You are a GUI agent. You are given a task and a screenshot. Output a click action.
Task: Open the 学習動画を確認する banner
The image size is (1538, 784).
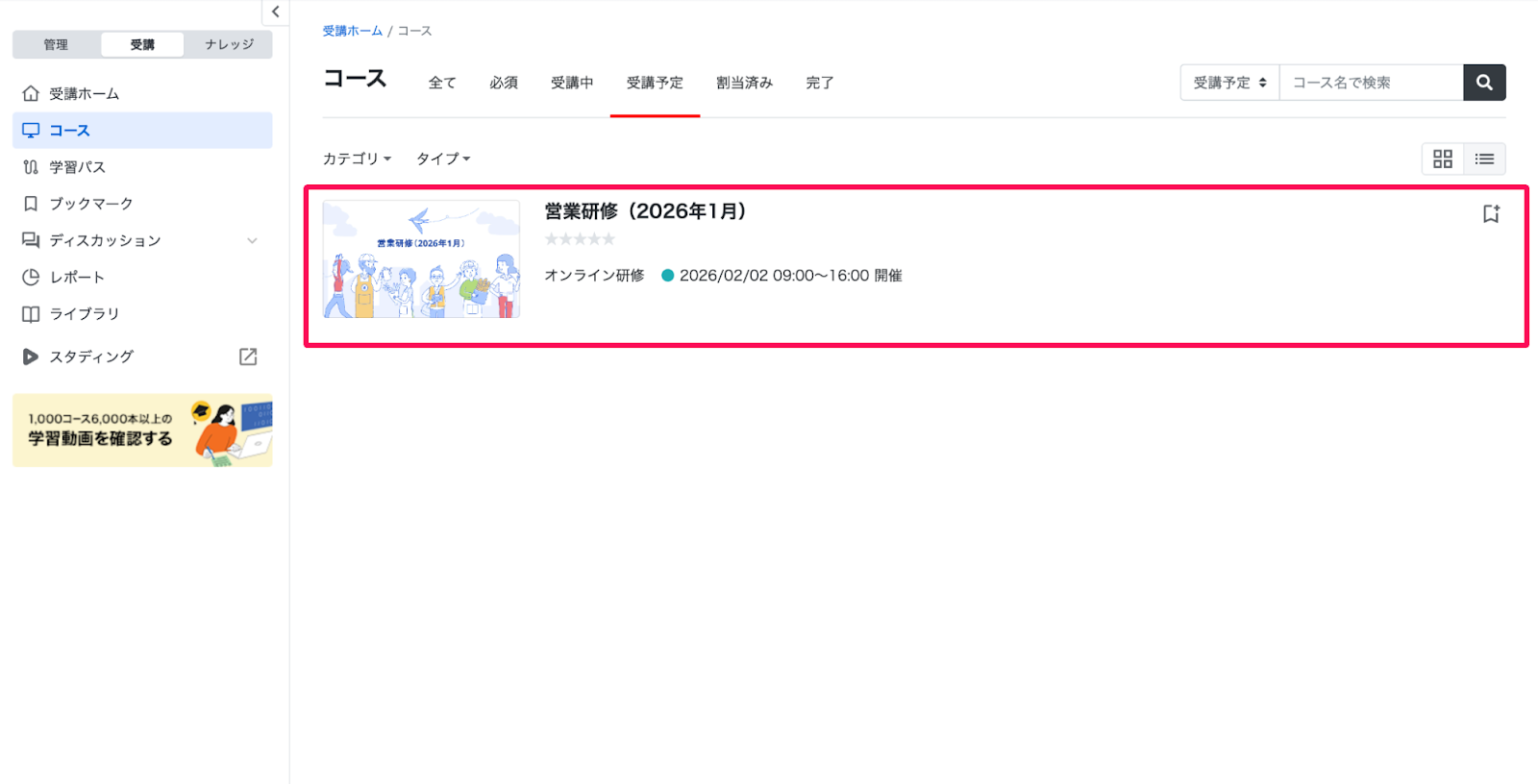142,430
